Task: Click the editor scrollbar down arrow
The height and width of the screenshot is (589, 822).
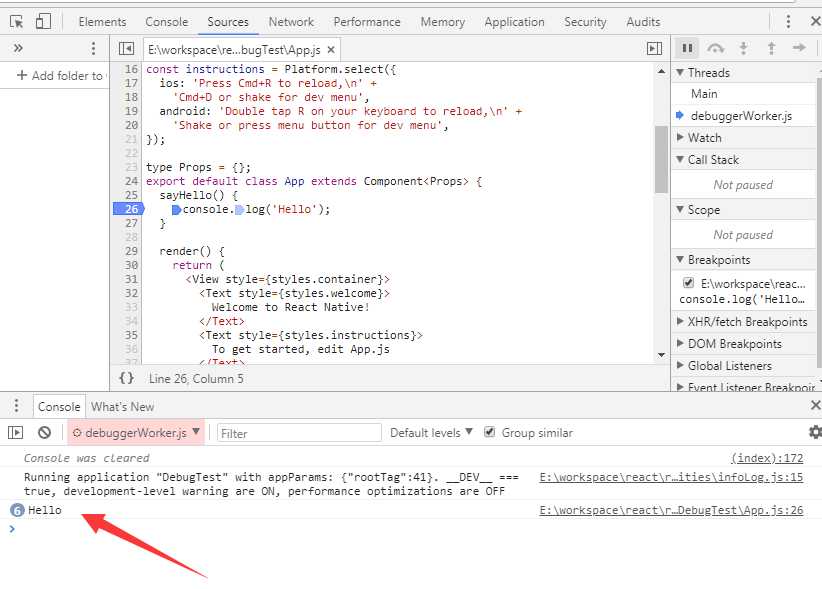Action: pos(661,355)
